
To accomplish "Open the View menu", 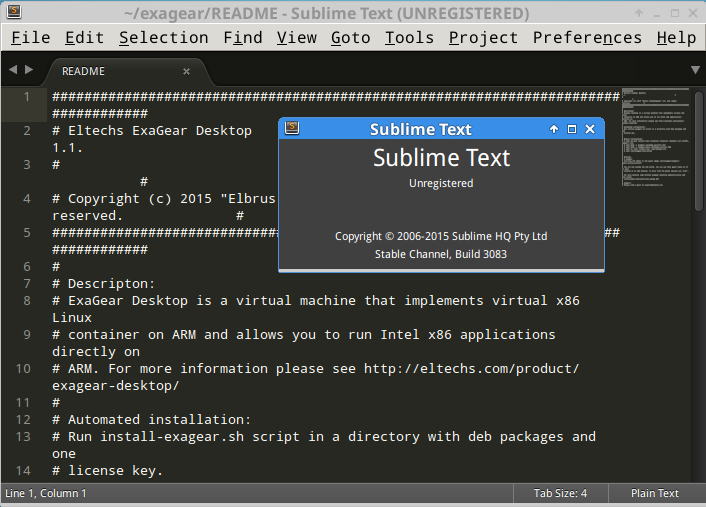I will 297,37.
